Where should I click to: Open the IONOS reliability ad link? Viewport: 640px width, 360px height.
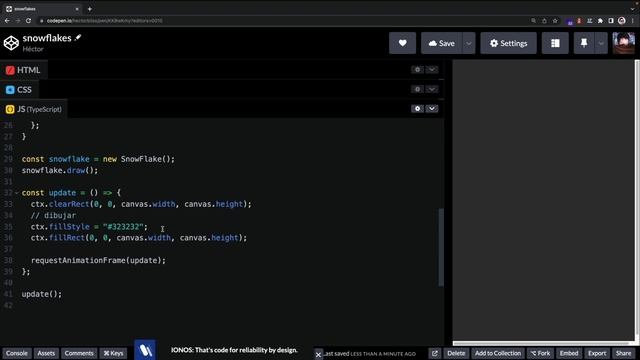point(234,350)
